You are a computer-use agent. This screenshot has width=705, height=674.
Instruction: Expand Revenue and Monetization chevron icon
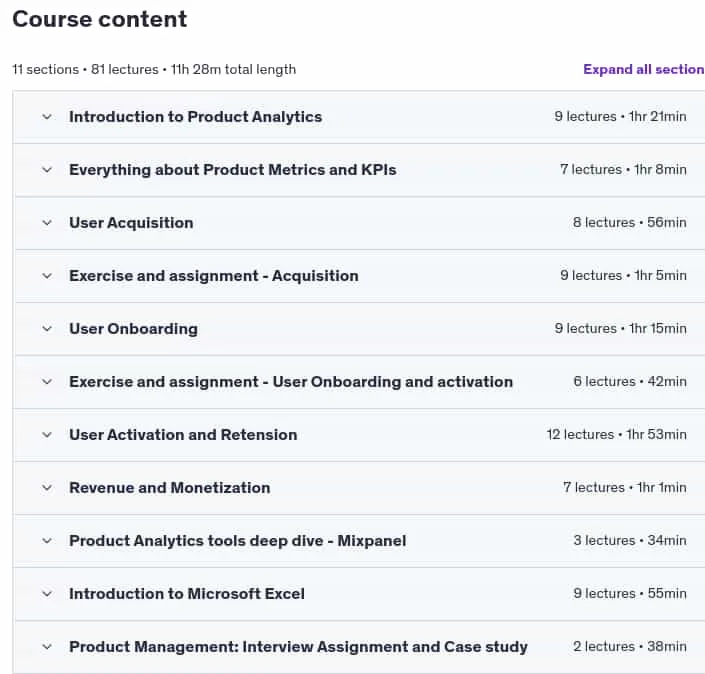coord(47,488)
